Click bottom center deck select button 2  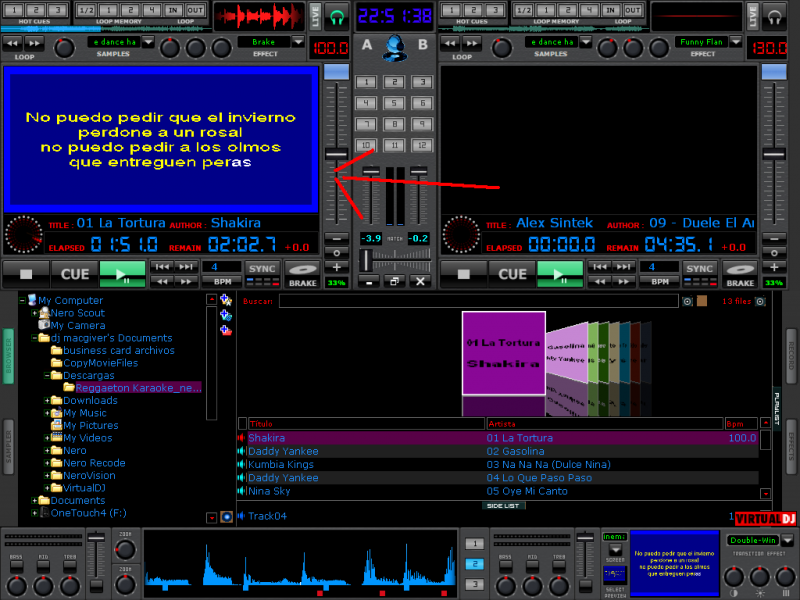(474, 564)
